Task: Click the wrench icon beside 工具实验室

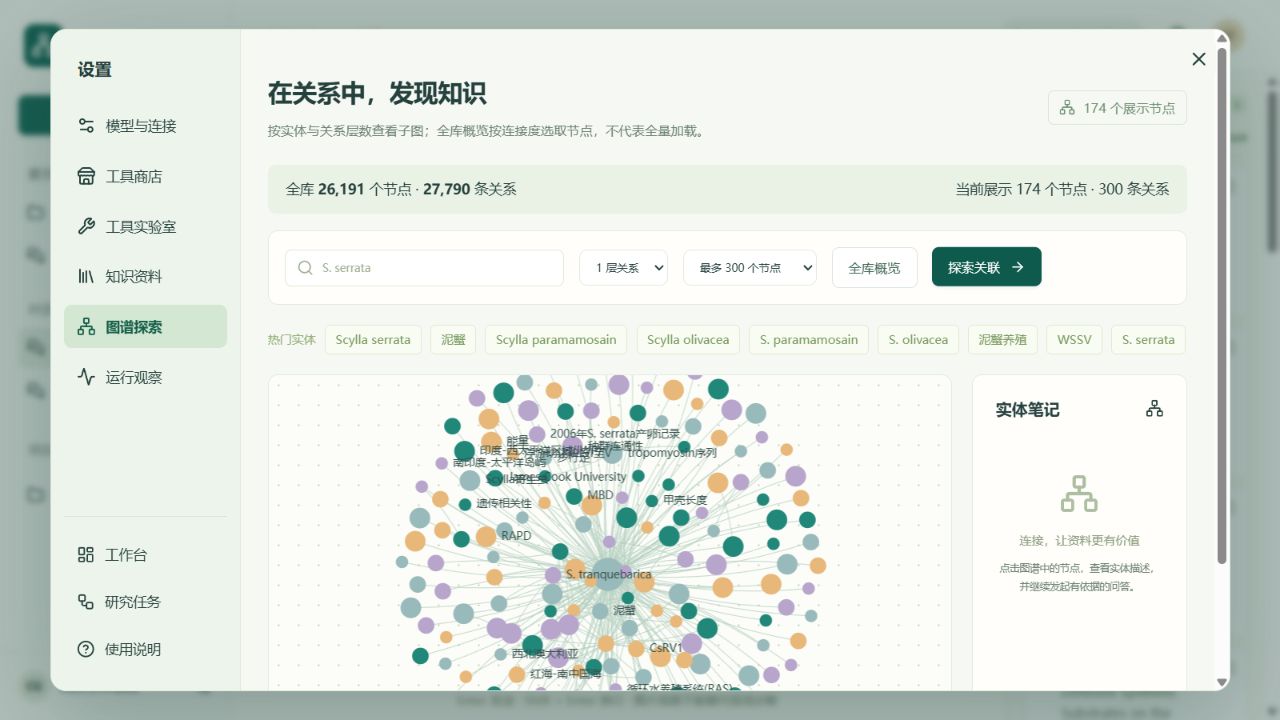Action: point(86,226)
